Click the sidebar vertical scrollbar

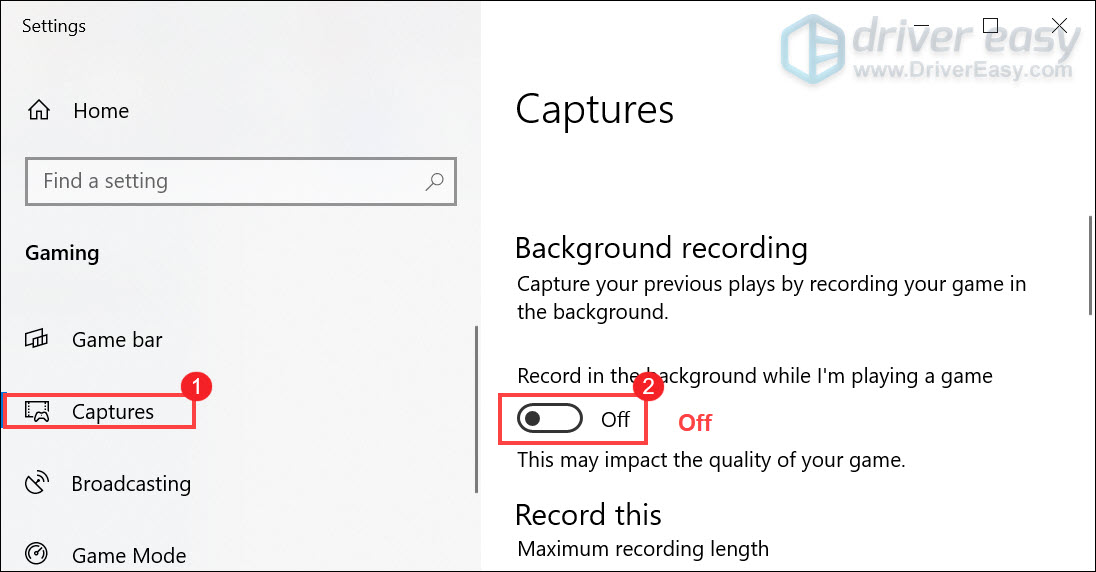[477, 409]
